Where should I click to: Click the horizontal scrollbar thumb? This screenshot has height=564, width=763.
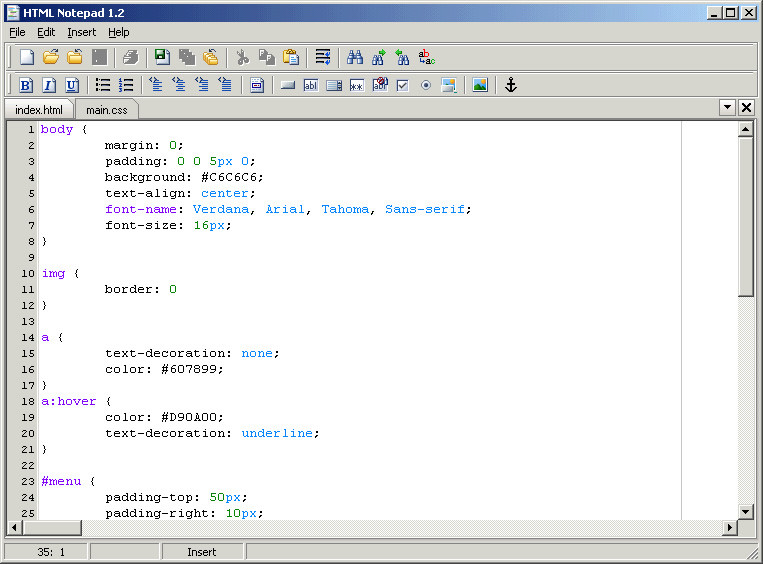[52, 527]
